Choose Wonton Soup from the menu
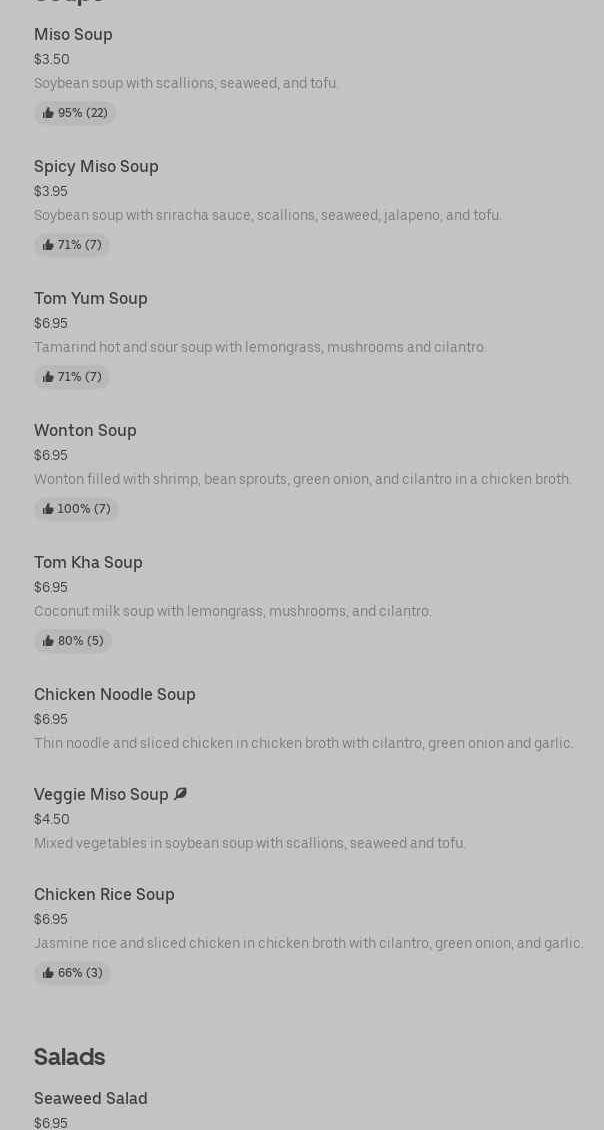This screenshot has width=604, height=1130. click(85, 431)
